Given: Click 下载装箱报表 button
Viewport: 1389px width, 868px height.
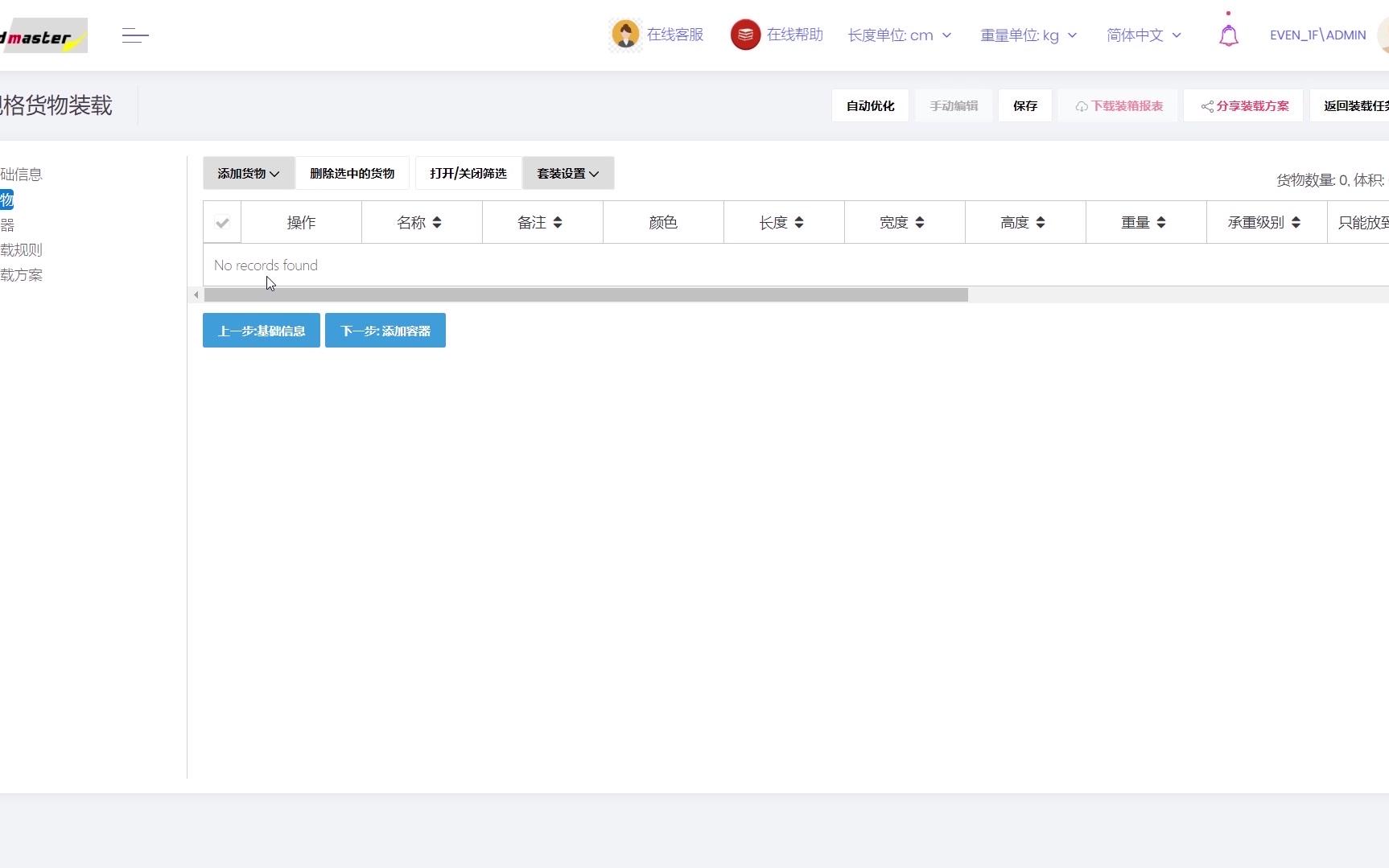Looking at the screenshot, I should pyautogui.click(x=1119, y=106).
